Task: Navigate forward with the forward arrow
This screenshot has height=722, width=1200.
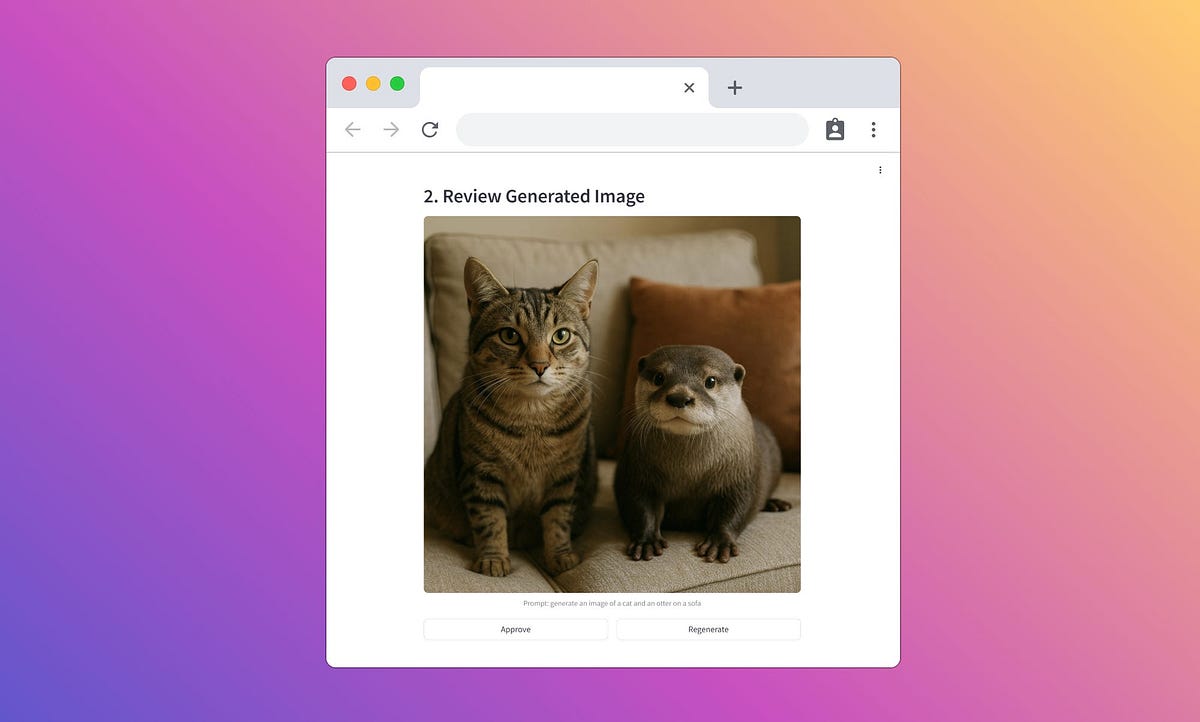Action: [x=391, y=129]
